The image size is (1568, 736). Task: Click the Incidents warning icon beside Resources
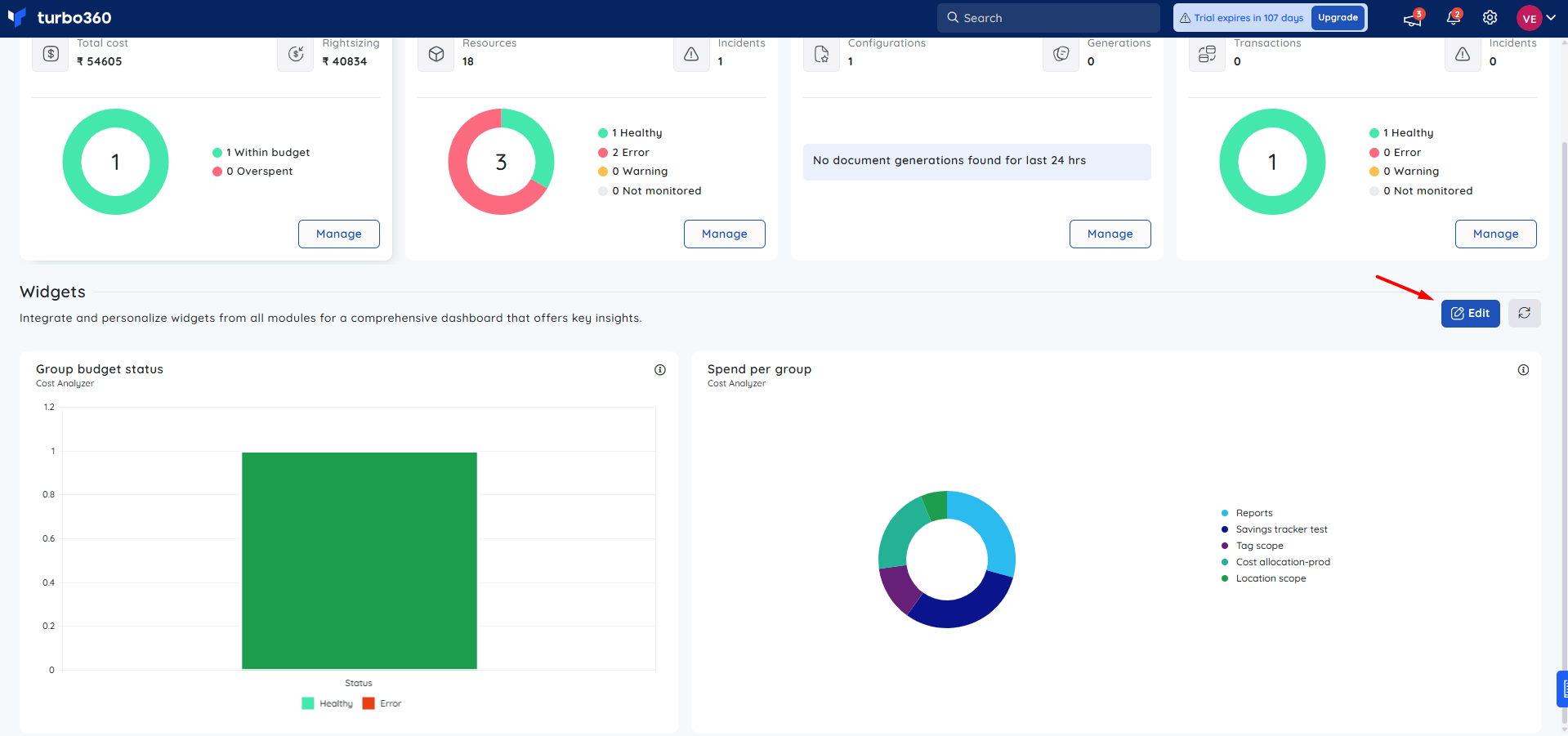pos(691,54)
